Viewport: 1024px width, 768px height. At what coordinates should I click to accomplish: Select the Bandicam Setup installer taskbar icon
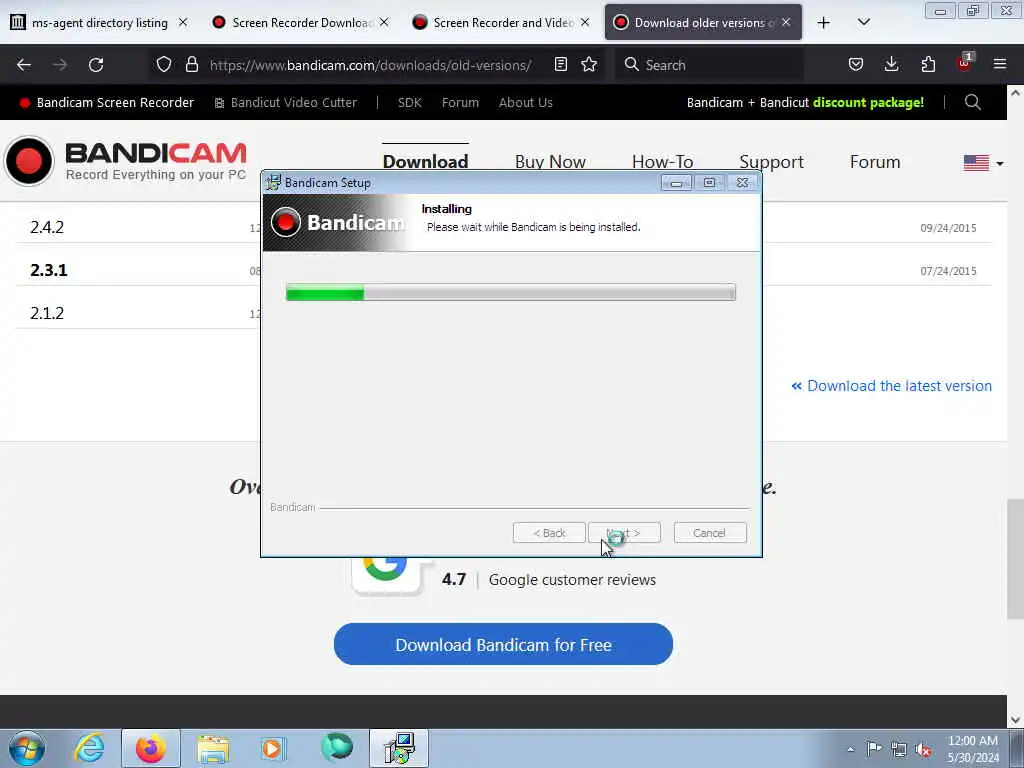pyautogui.click(x=399, y=748)
